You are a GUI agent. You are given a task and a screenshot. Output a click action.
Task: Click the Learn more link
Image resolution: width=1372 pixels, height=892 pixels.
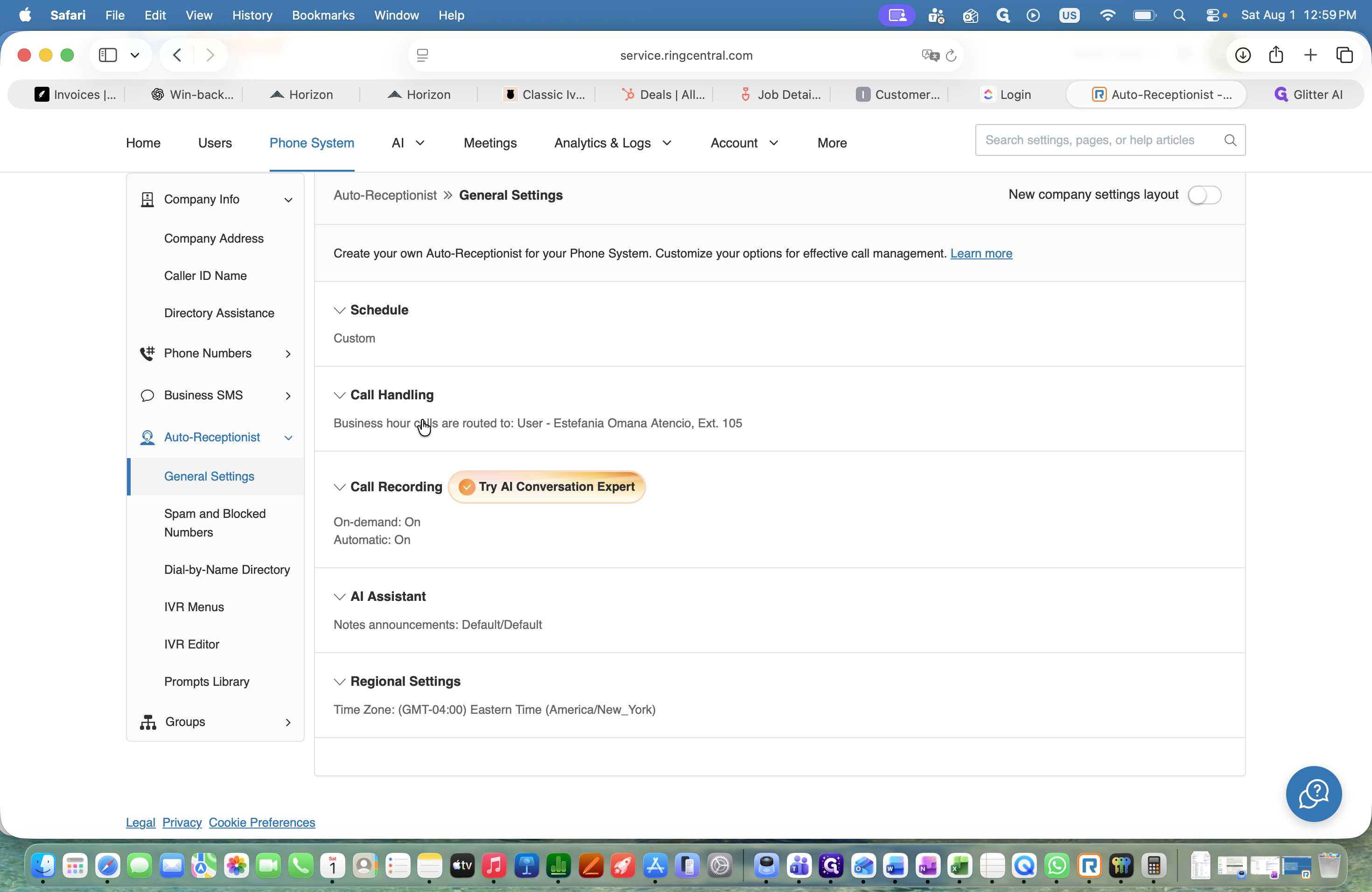tap(981, 253)
